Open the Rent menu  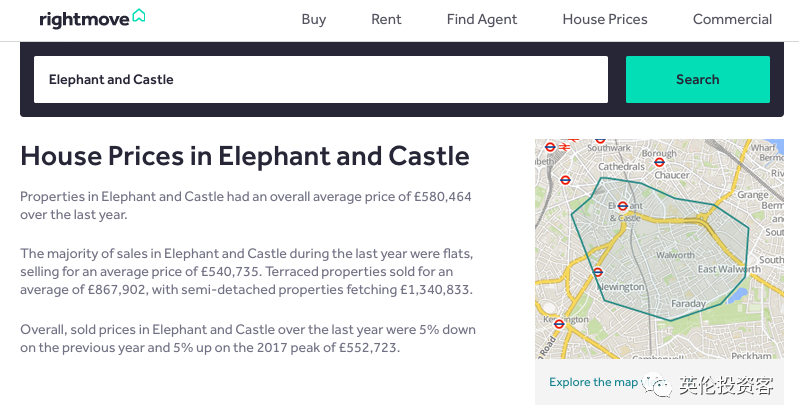(x=386, y=19)
